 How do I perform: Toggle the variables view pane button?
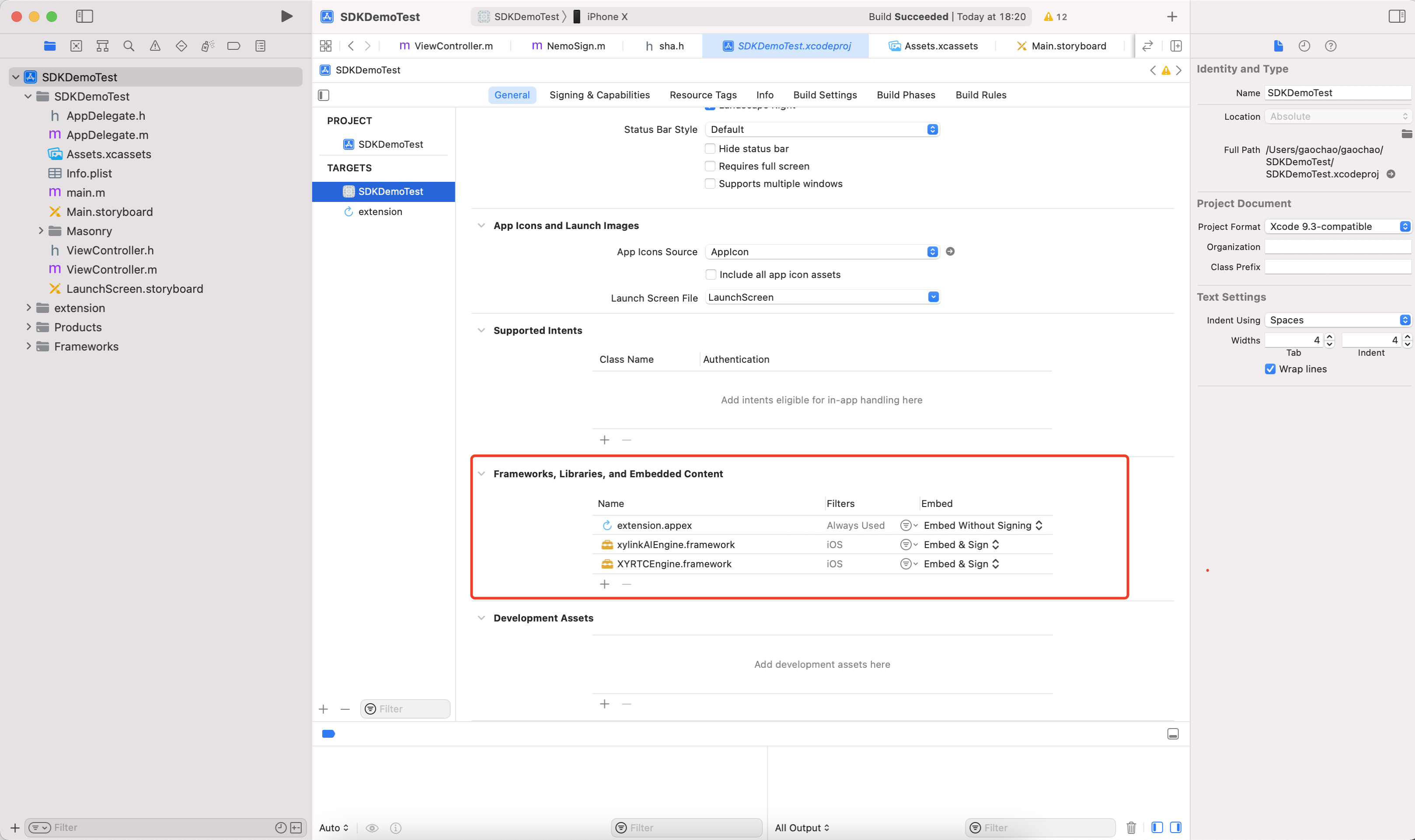point(1157,828)
